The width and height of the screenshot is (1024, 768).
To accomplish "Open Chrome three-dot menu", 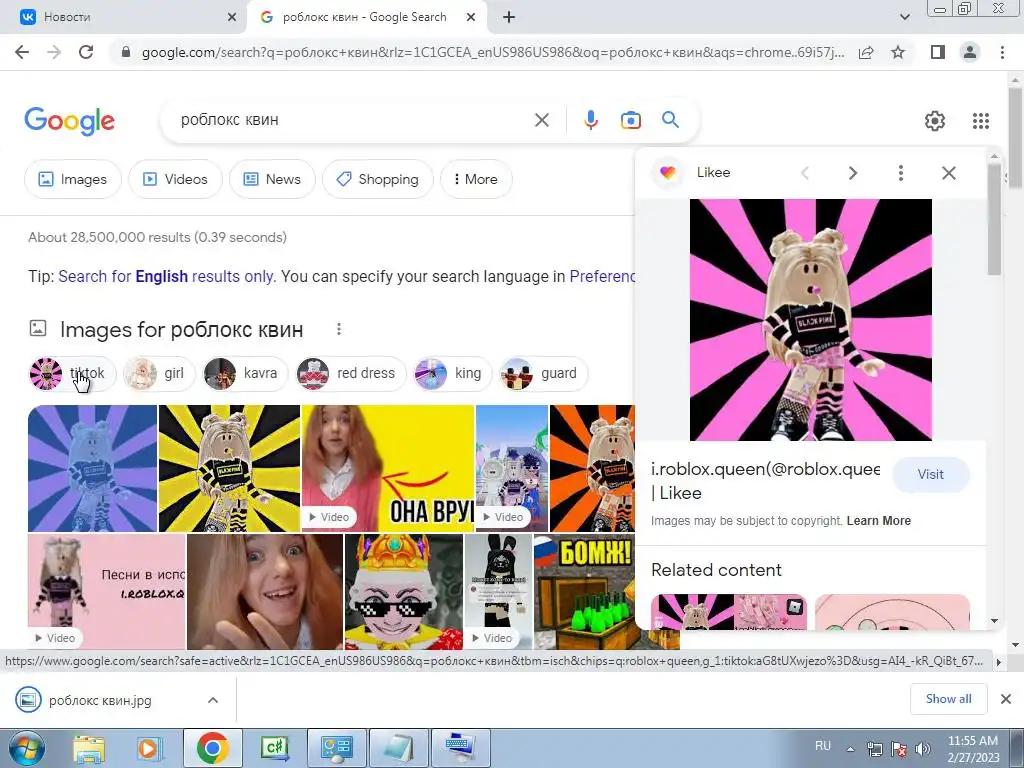I will 1002,52.
